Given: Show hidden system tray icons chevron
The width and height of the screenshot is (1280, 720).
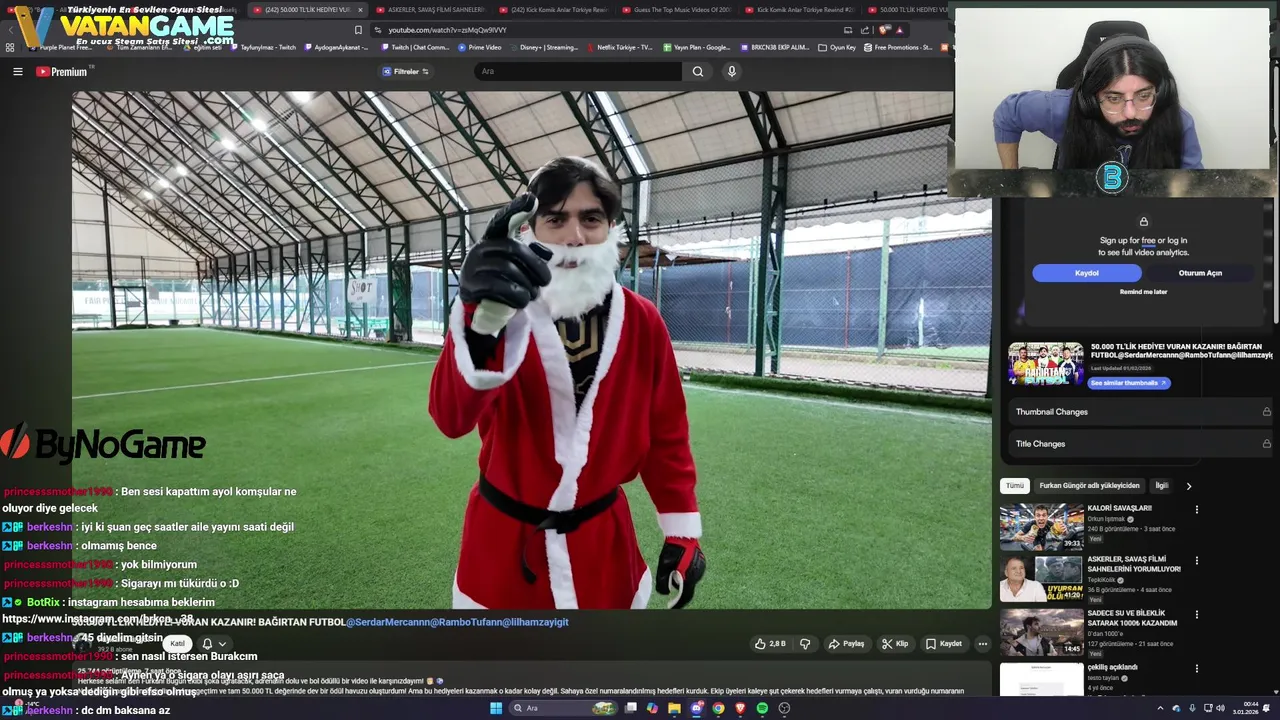Looking at the screenshot, I should coord(1161,708).
